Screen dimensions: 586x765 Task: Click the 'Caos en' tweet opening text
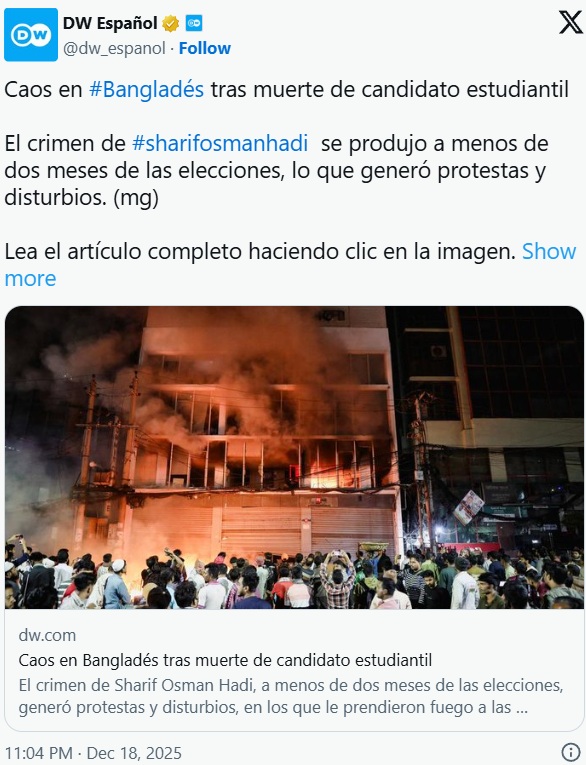(x=43, y=90)
